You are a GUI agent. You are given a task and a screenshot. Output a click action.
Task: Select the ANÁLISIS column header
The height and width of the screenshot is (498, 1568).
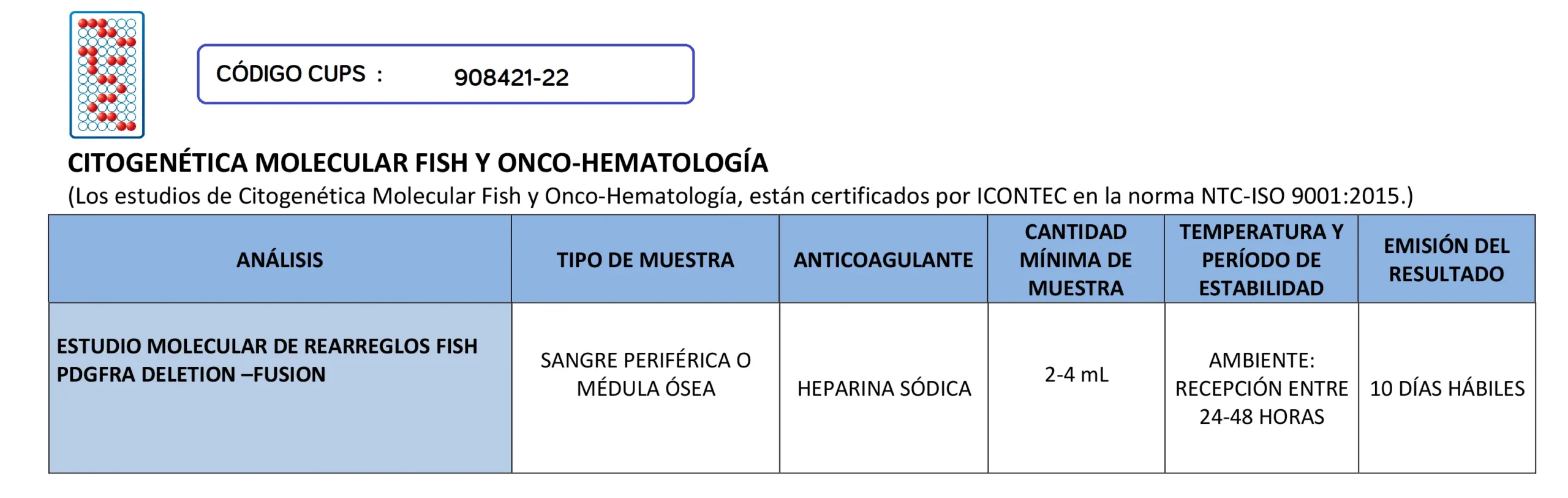(280, 260)
